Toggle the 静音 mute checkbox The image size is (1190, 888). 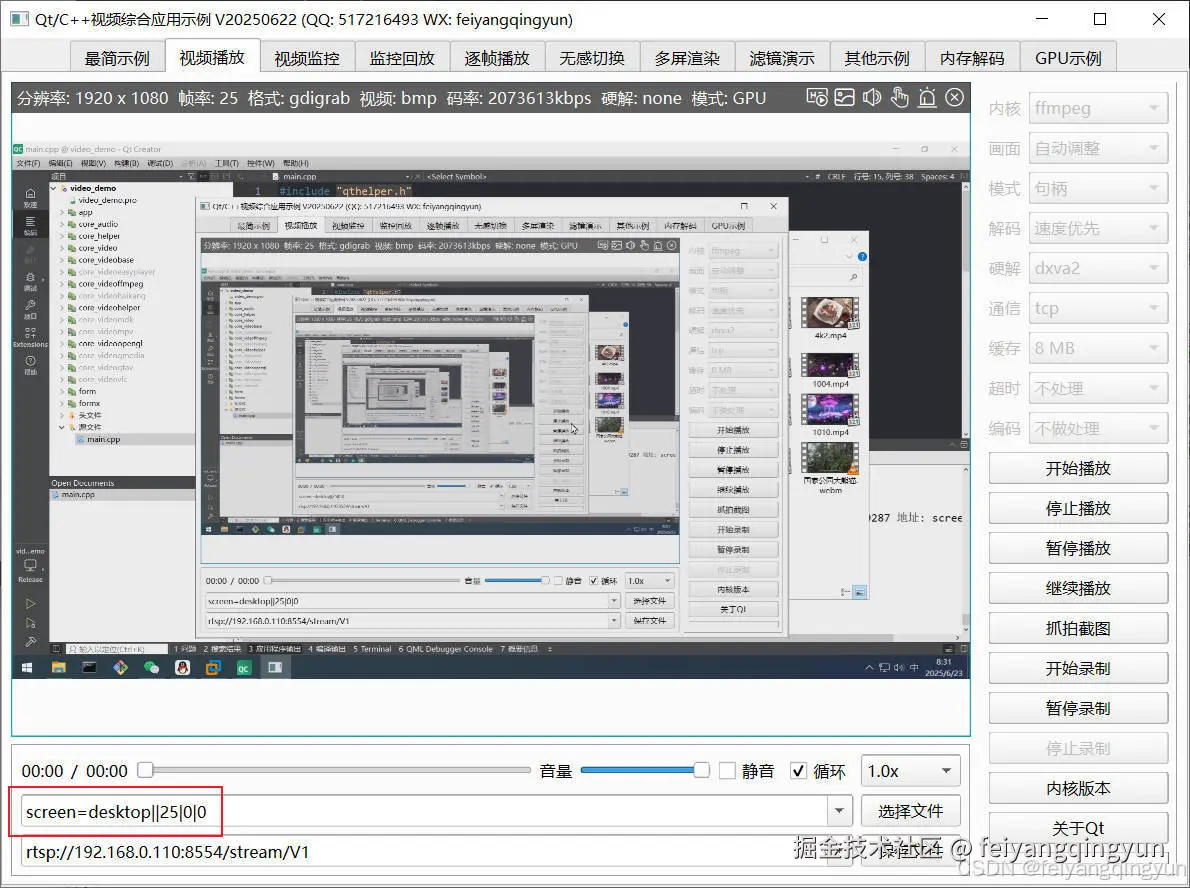point(727,771)
